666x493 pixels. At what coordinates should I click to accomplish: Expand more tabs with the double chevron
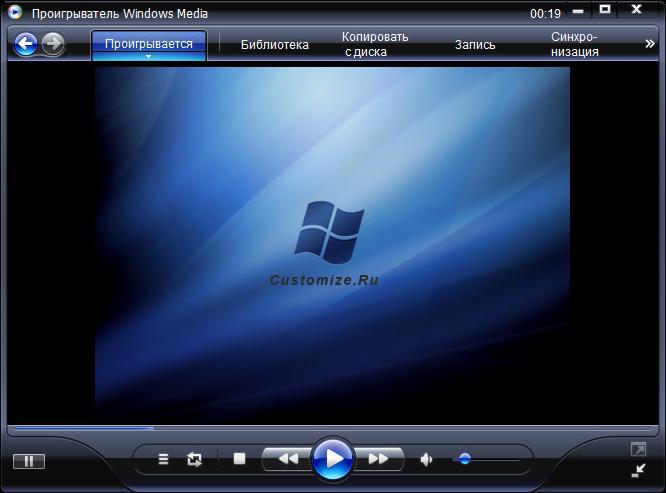click(649, 44)
